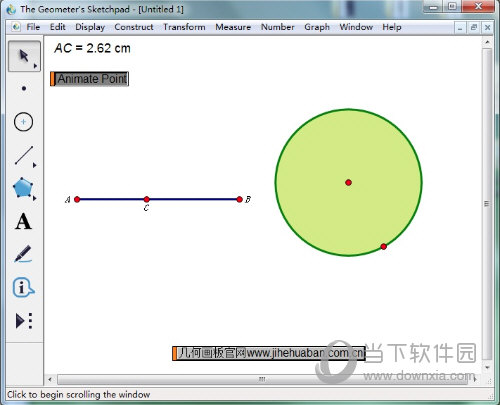Select the Text tool
Image resolution: width=500 pixels, height=405 pixels.
23,221
